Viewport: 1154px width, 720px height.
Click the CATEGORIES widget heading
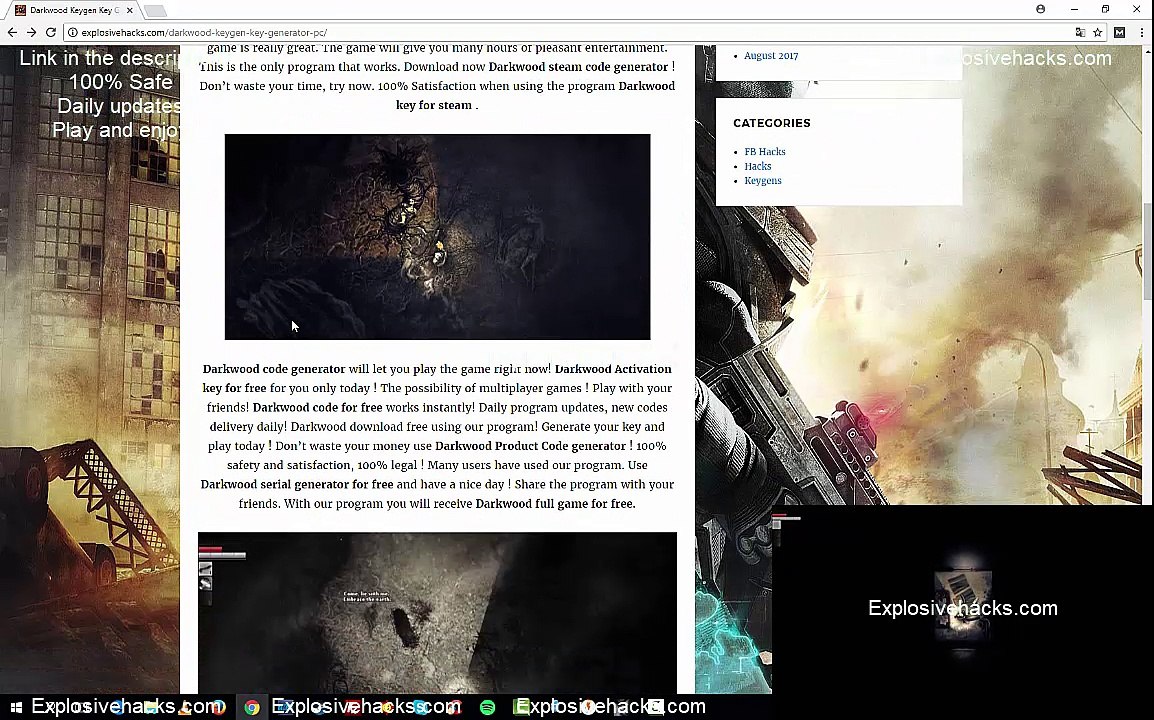coord(771,123)
